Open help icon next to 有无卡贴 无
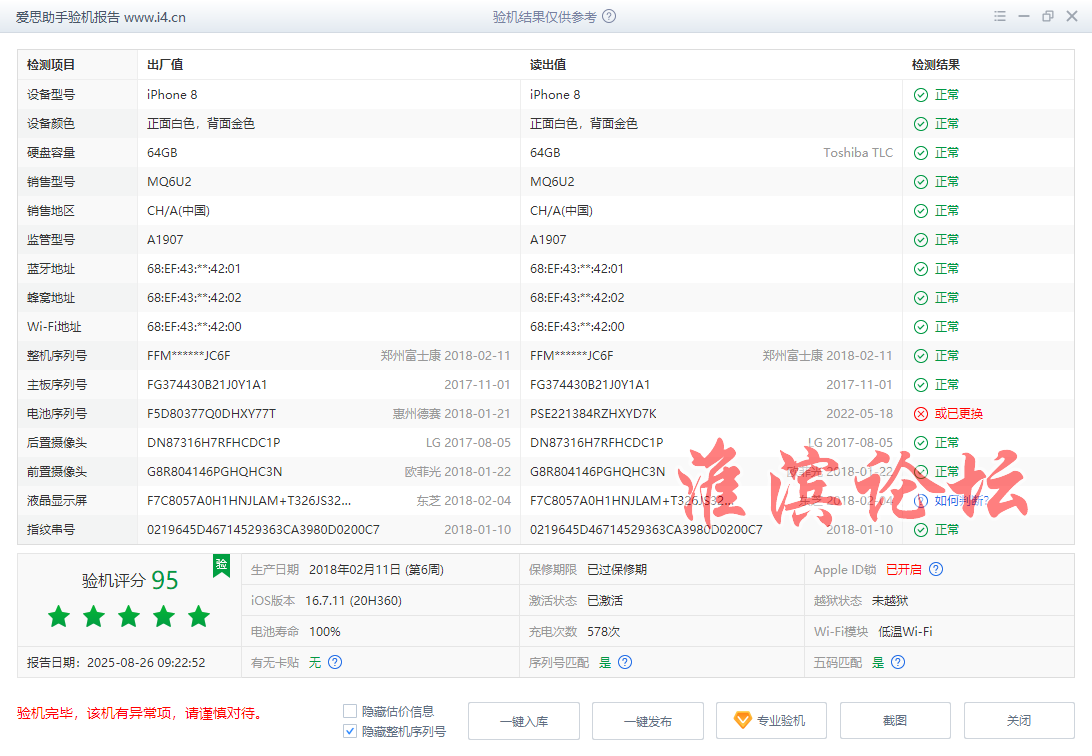1092x756 pixels. pyautogui.click(x=335, y=662)
